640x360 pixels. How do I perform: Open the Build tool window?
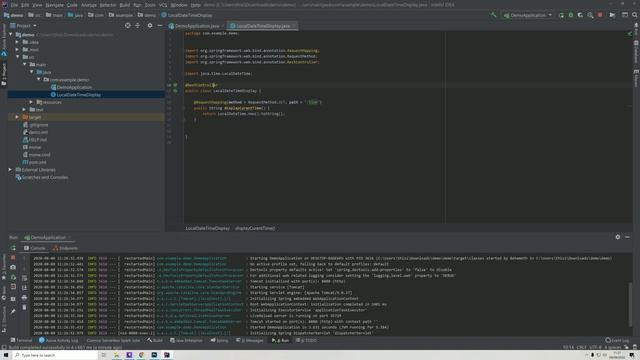(155, 340)
